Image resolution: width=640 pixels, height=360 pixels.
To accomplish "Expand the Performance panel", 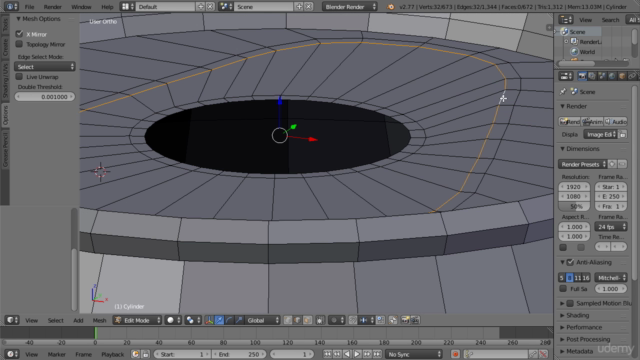I will 584,327.
